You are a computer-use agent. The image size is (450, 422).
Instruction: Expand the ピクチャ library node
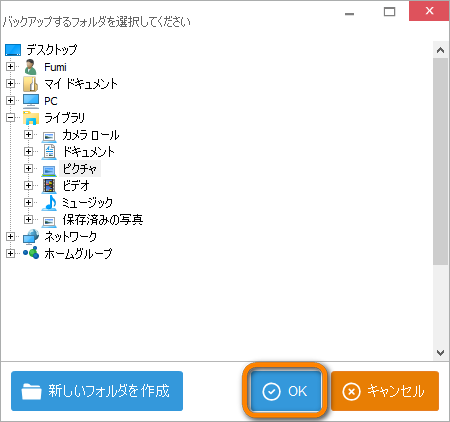pos(28,169)
